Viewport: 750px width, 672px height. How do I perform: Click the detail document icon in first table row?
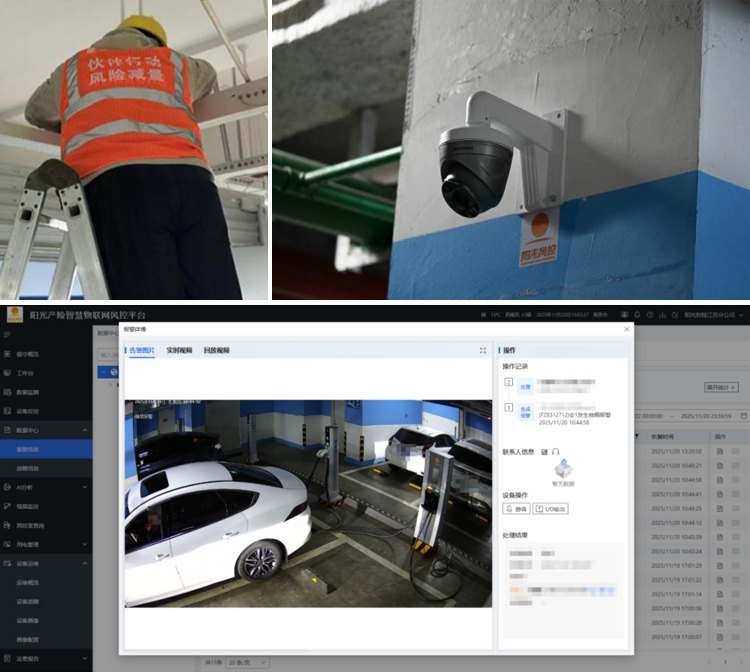(719, 450)
